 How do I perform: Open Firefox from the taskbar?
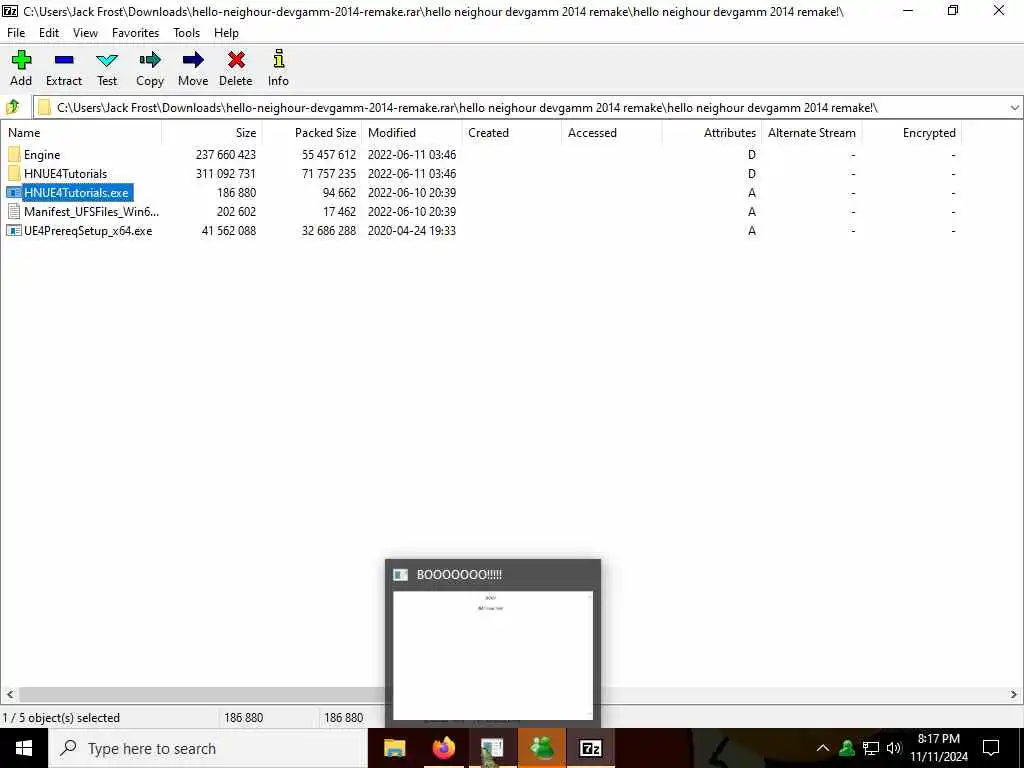tap(443, 748)
